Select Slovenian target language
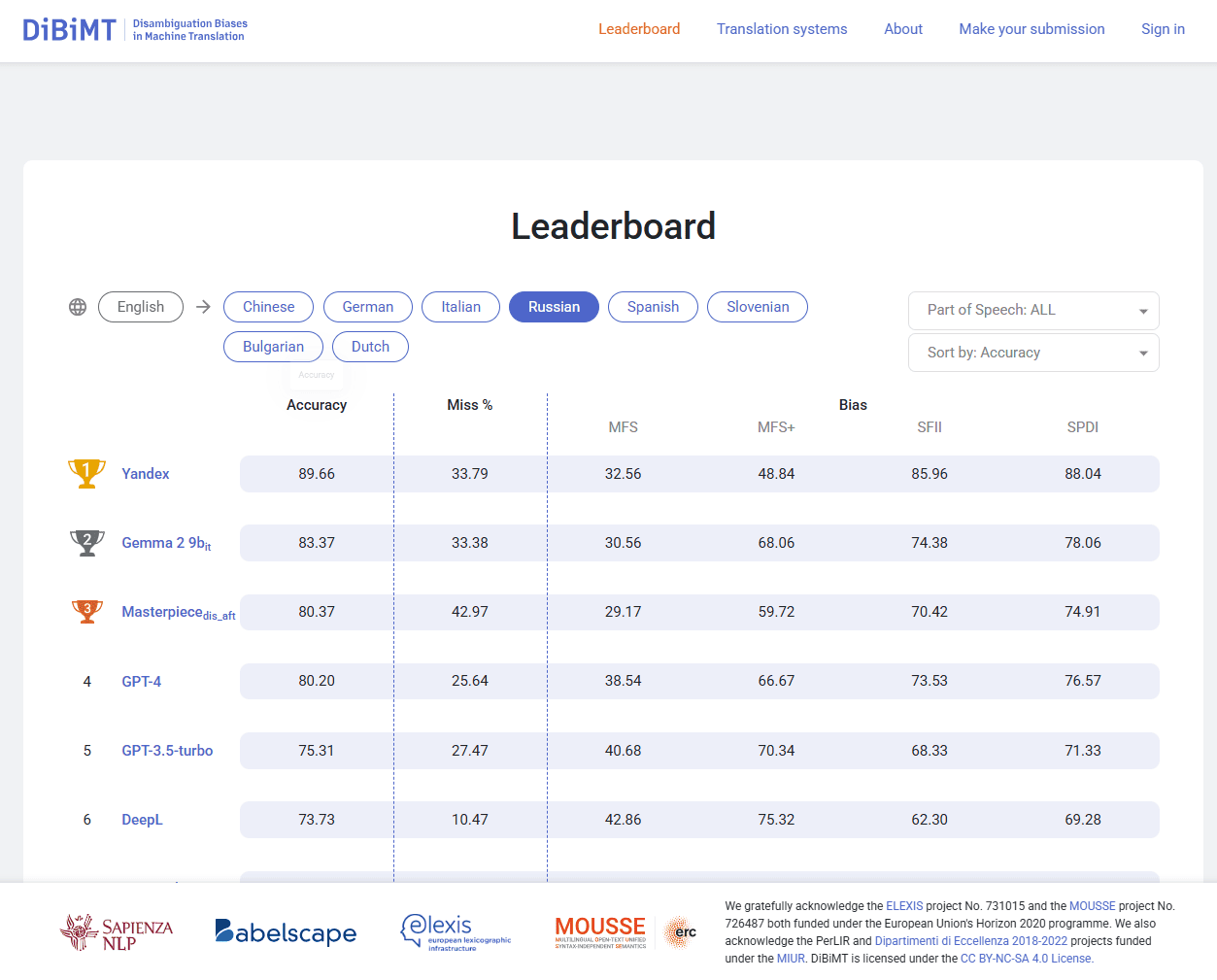The height and width of the screenshot is (980, 1217). [x=758, y=307]
